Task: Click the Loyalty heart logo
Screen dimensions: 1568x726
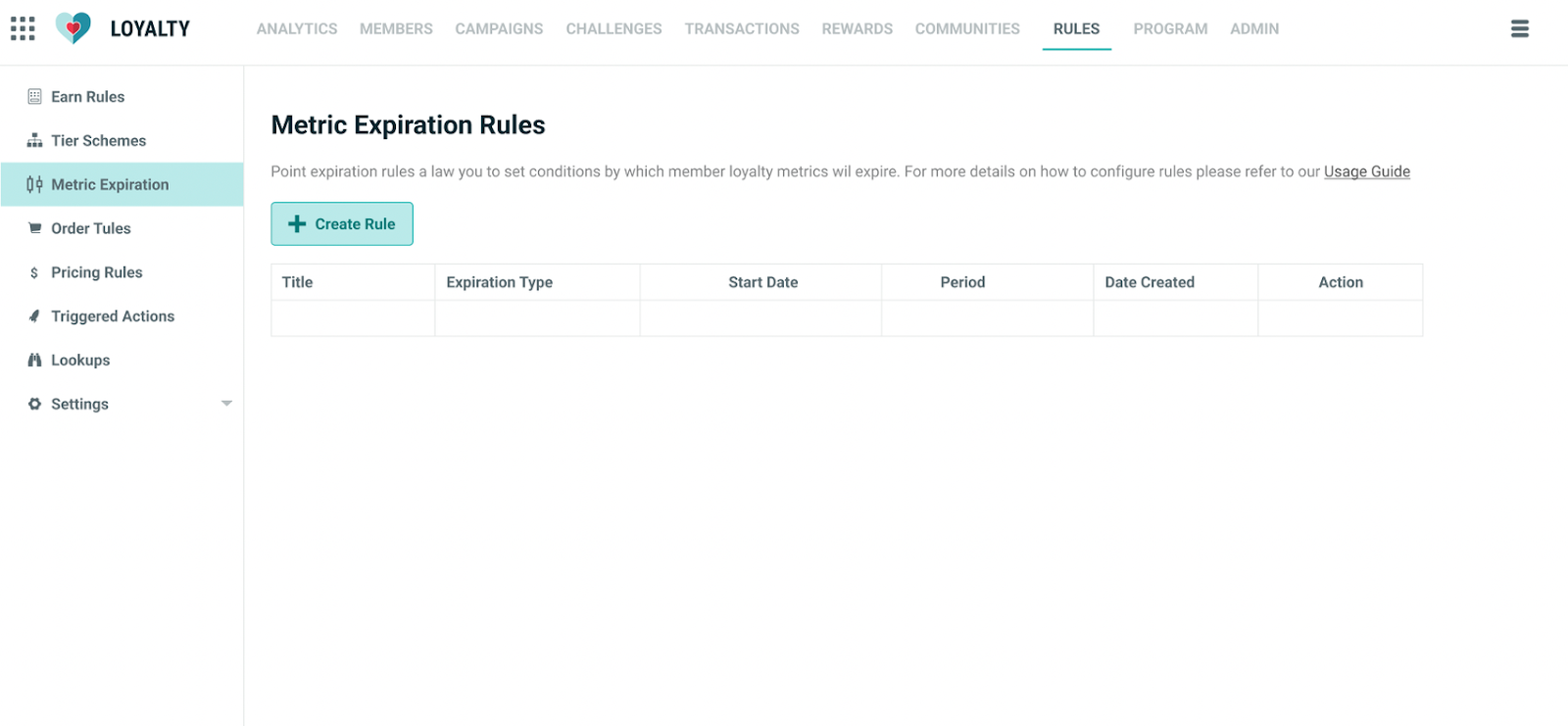Action: pyautogui.click(x=73, y=28)
